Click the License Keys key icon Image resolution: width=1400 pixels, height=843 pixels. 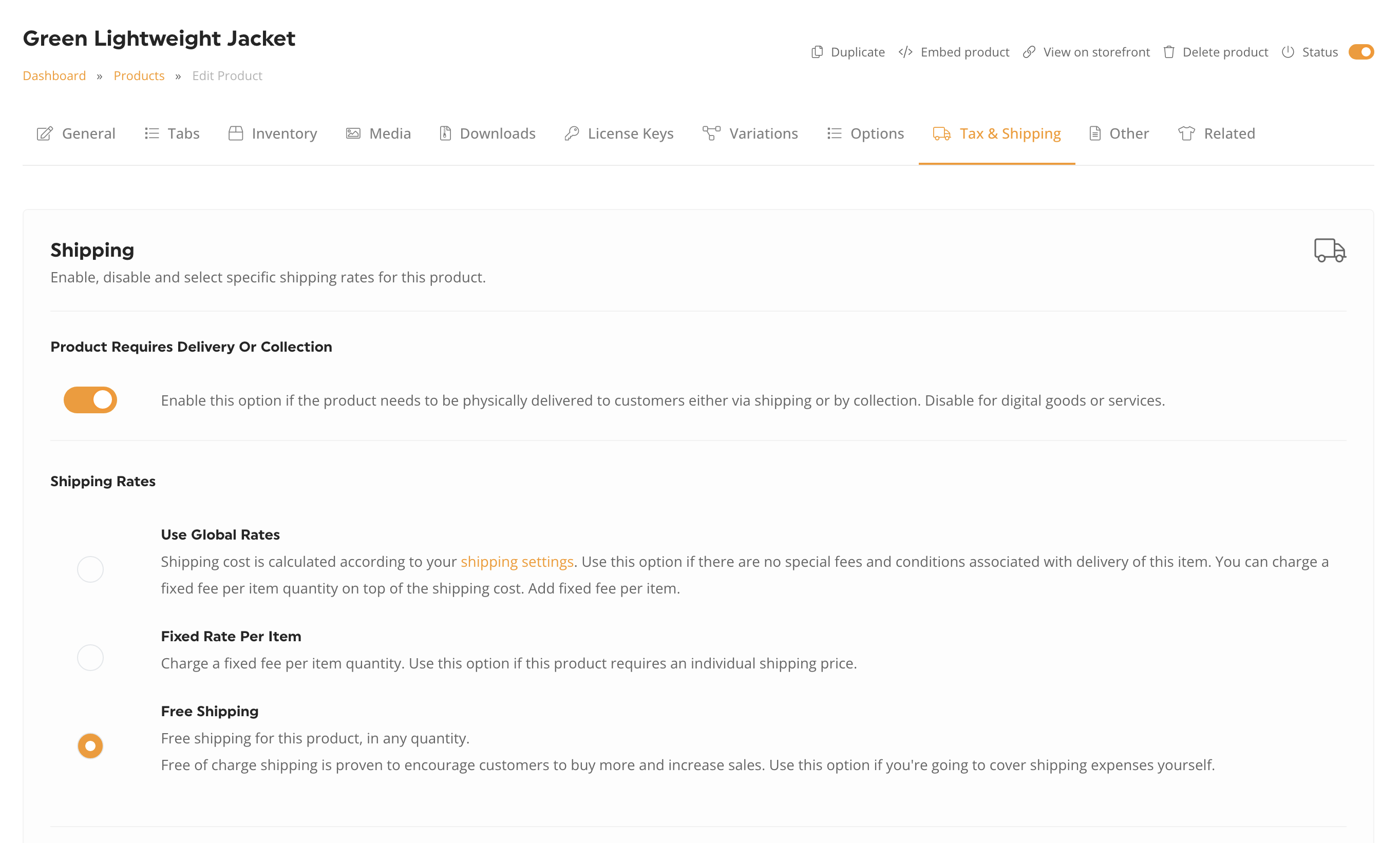pyautogui.click(x=572, y=133)
